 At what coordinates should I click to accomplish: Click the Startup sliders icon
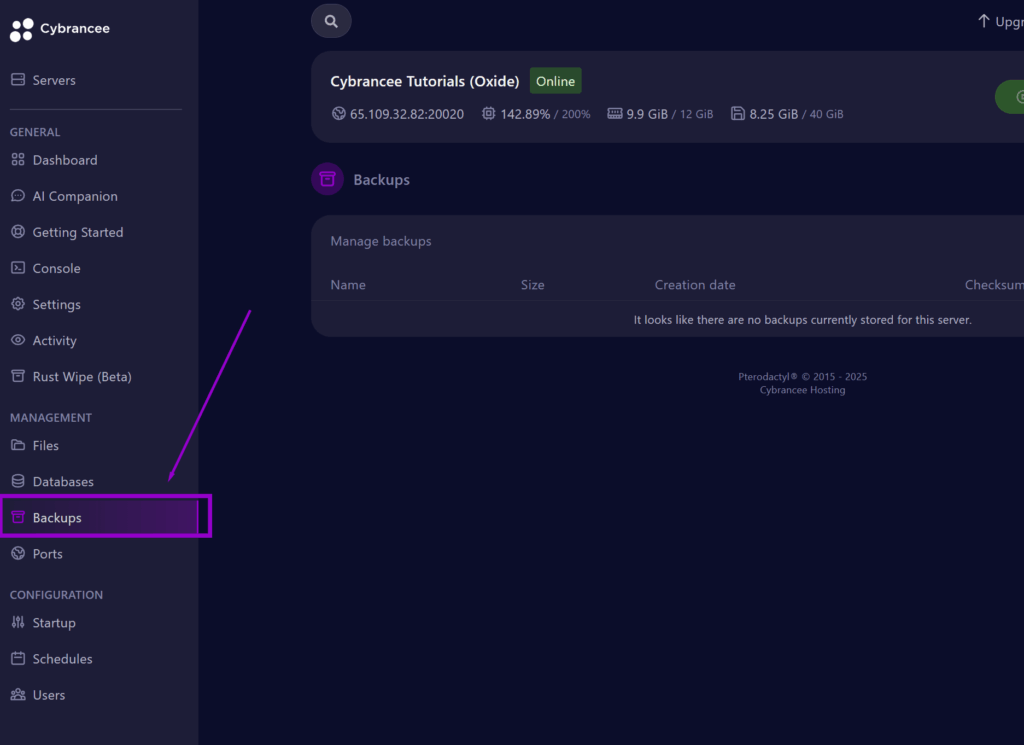point(18,622)
